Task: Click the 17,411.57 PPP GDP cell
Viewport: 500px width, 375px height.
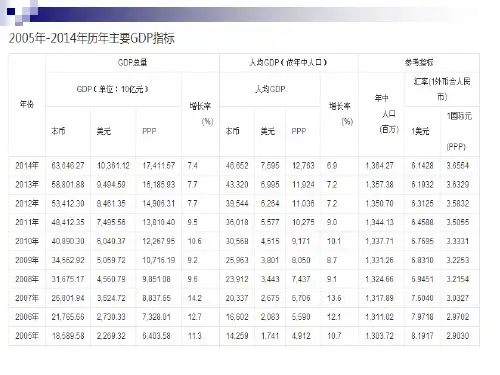Action: (159, 166)
